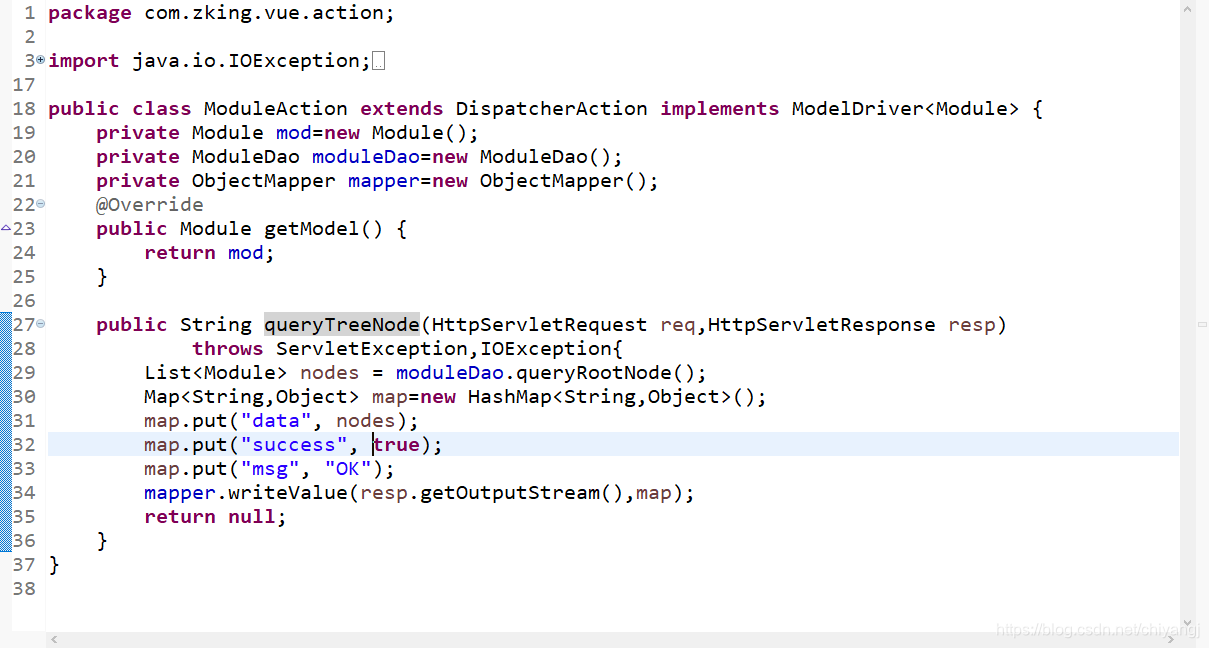Click the 'true' keyword on line 32

[396, 445]
